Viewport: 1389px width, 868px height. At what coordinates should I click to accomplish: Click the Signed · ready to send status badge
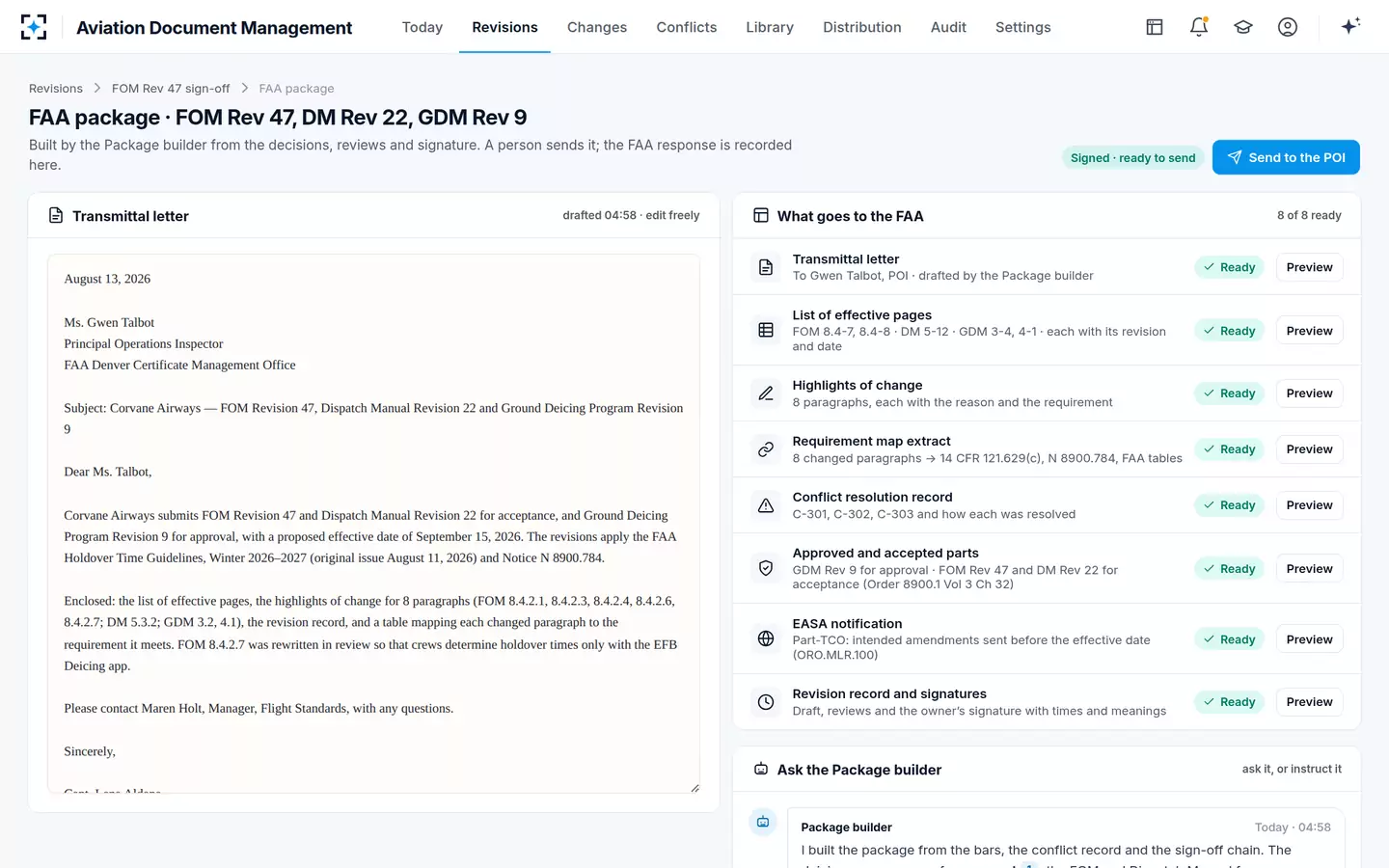point(1132,158)
